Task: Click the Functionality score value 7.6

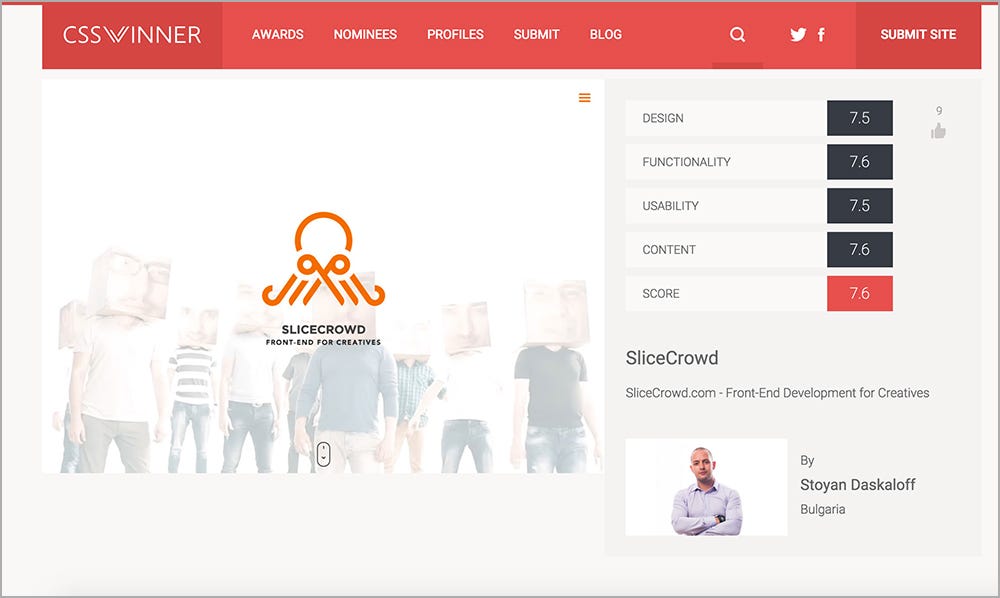Action: point(860,162)
